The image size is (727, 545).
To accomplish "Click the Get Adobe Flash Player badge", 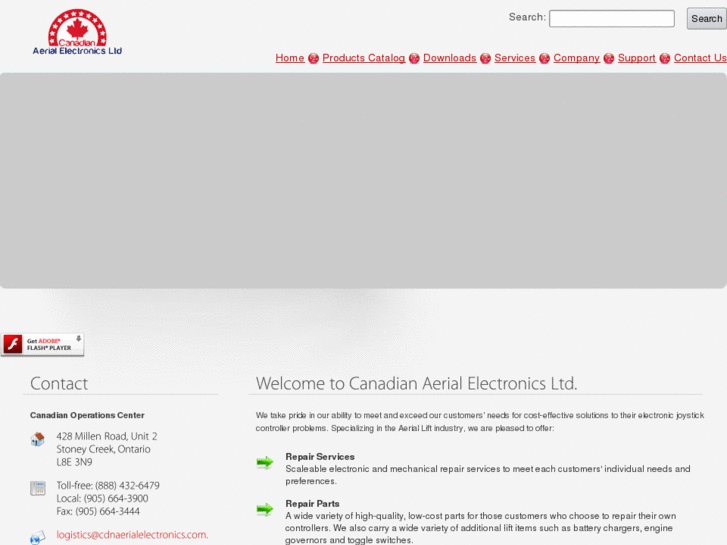I will [x=42, y=345].
